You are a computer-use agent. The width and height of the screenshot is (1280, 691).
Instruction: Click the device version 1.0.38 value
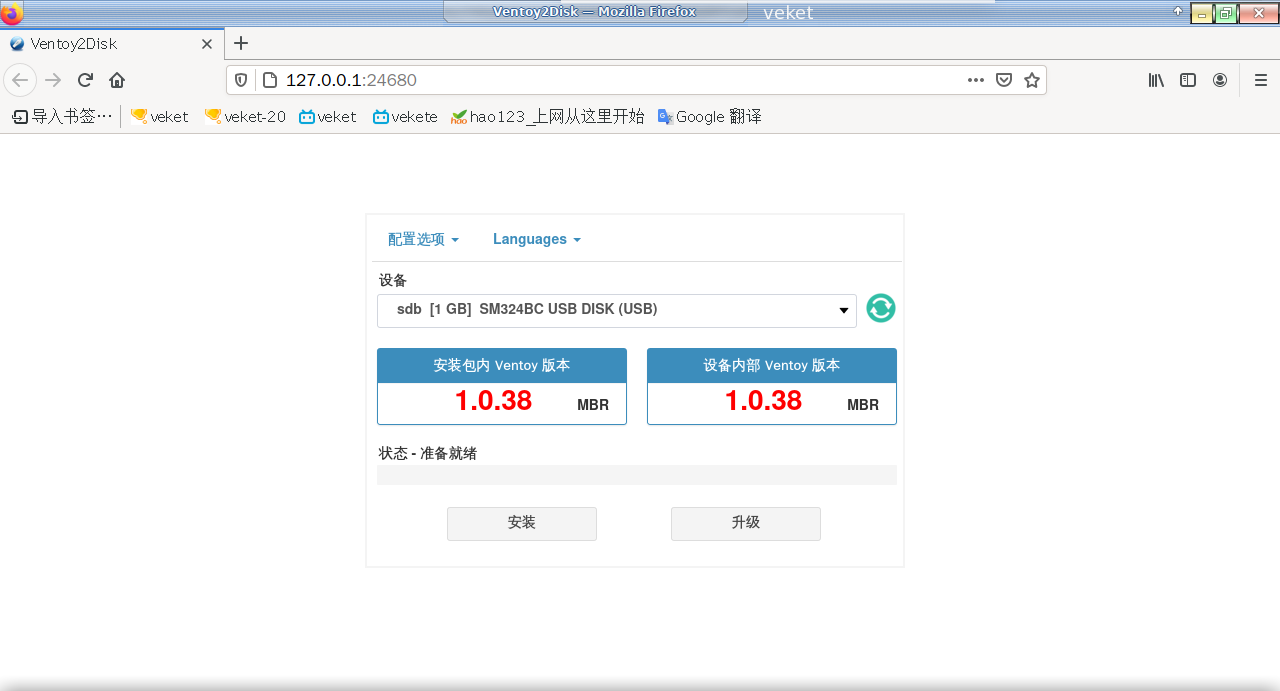[763, 401]
